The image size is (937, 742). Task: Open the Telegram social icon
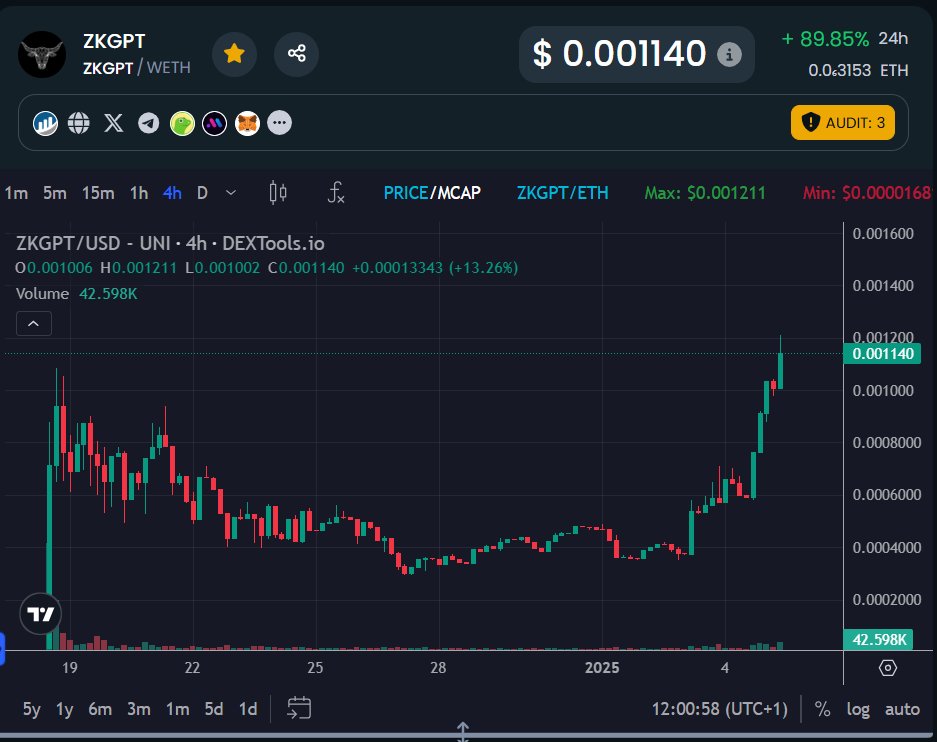click(x=149, y=124)
